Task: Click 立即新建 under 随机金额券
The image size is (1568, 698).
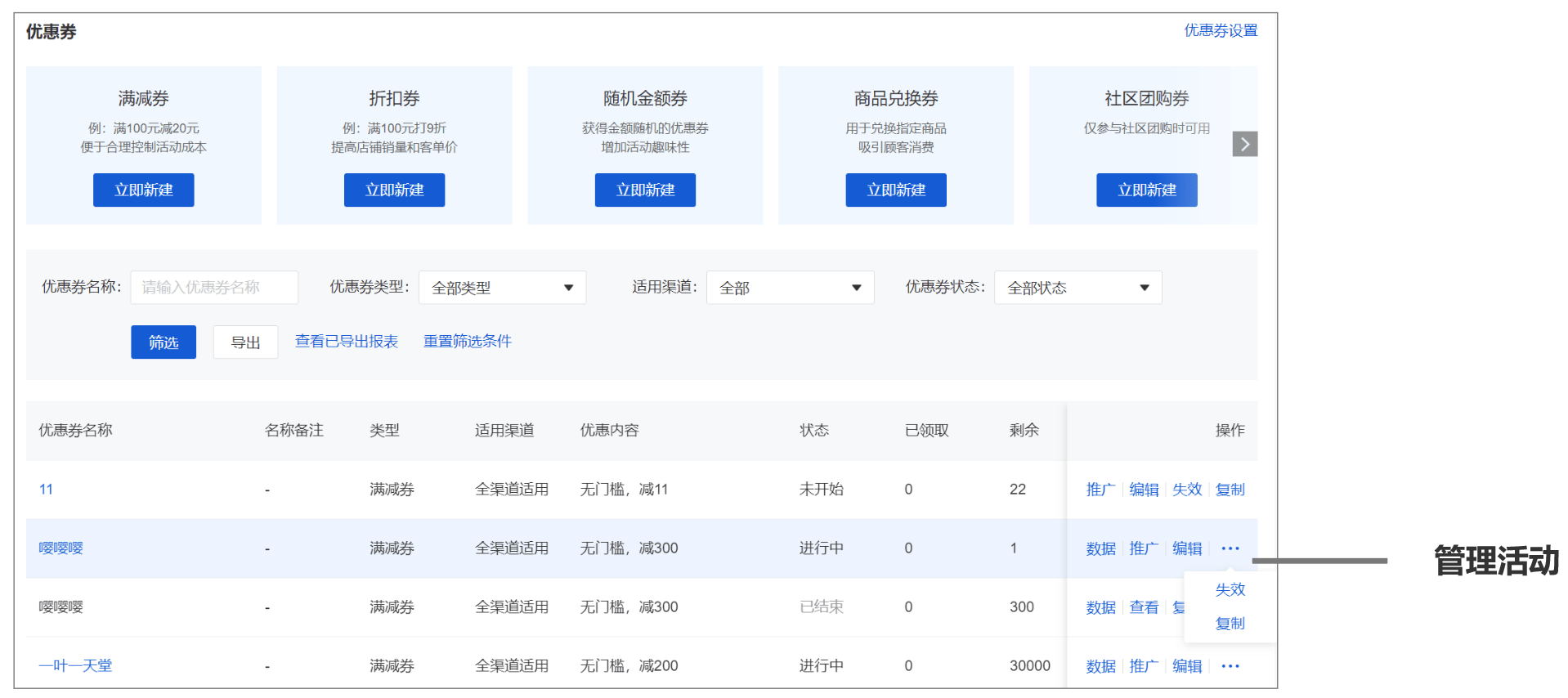Action: tap(645, 190)
